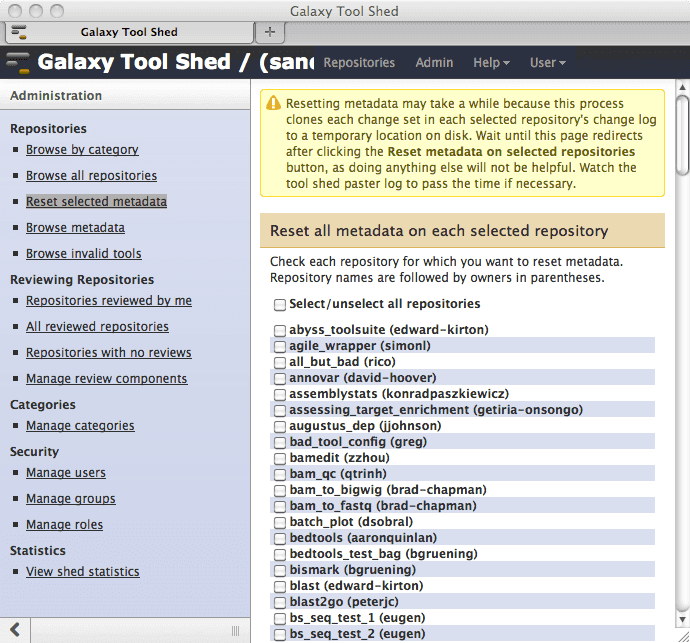Select the Admin menu item
The width and height of the screenshot is (690, 643).
434,62
